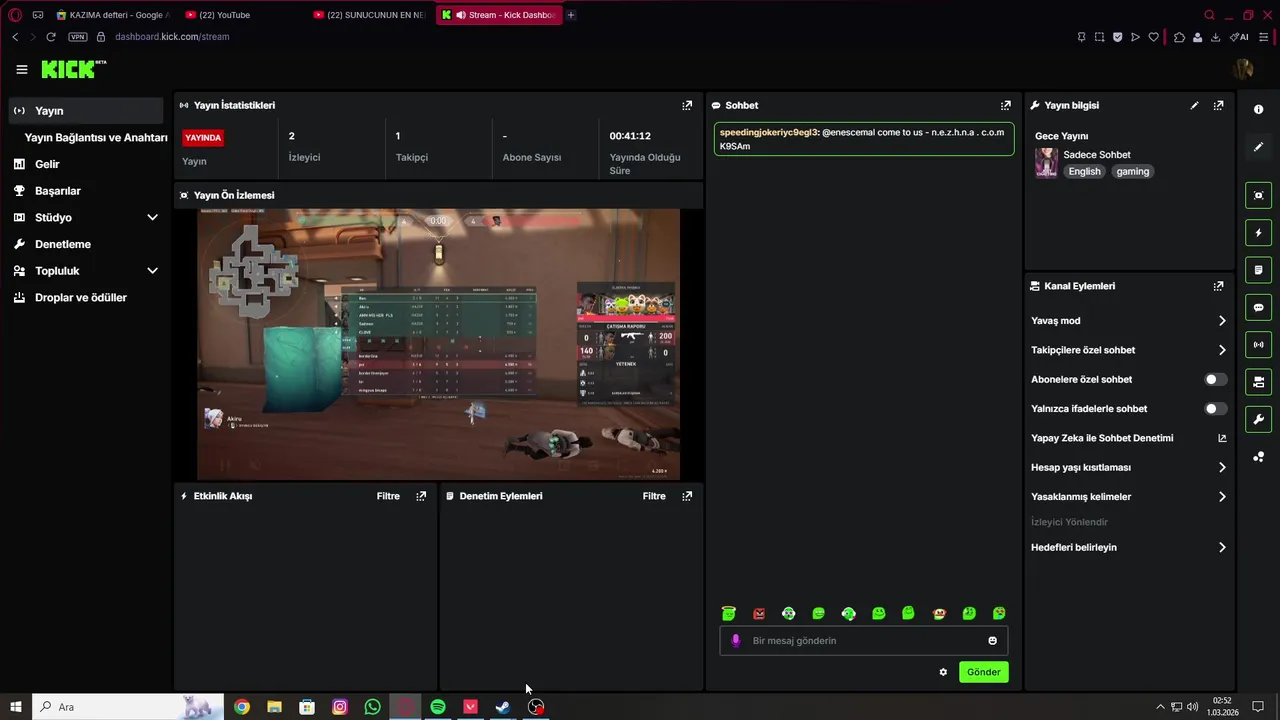Image resolution: width=1280 pixels, height=720 pixels.
Task: Toggle Abonelere özel sohbet switch
Action: [x=1215, y=380]
